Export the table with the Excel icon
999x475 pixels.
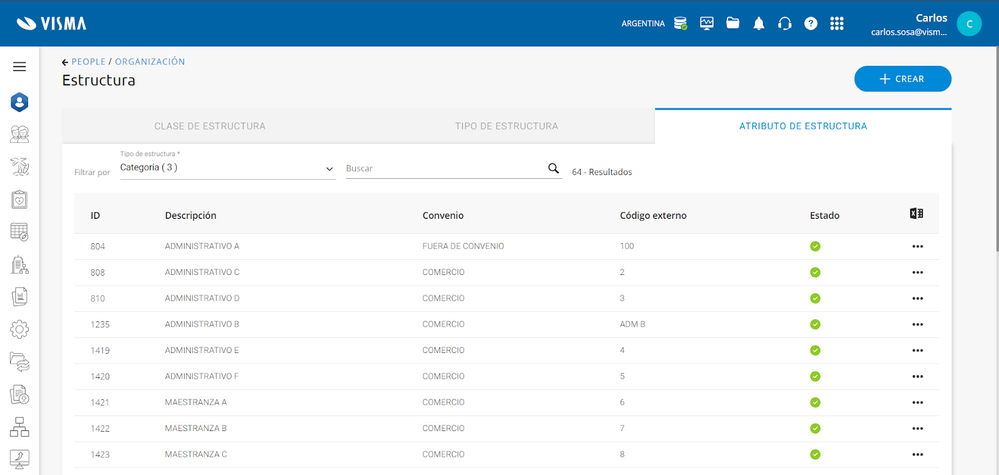[x=916, y=214]
